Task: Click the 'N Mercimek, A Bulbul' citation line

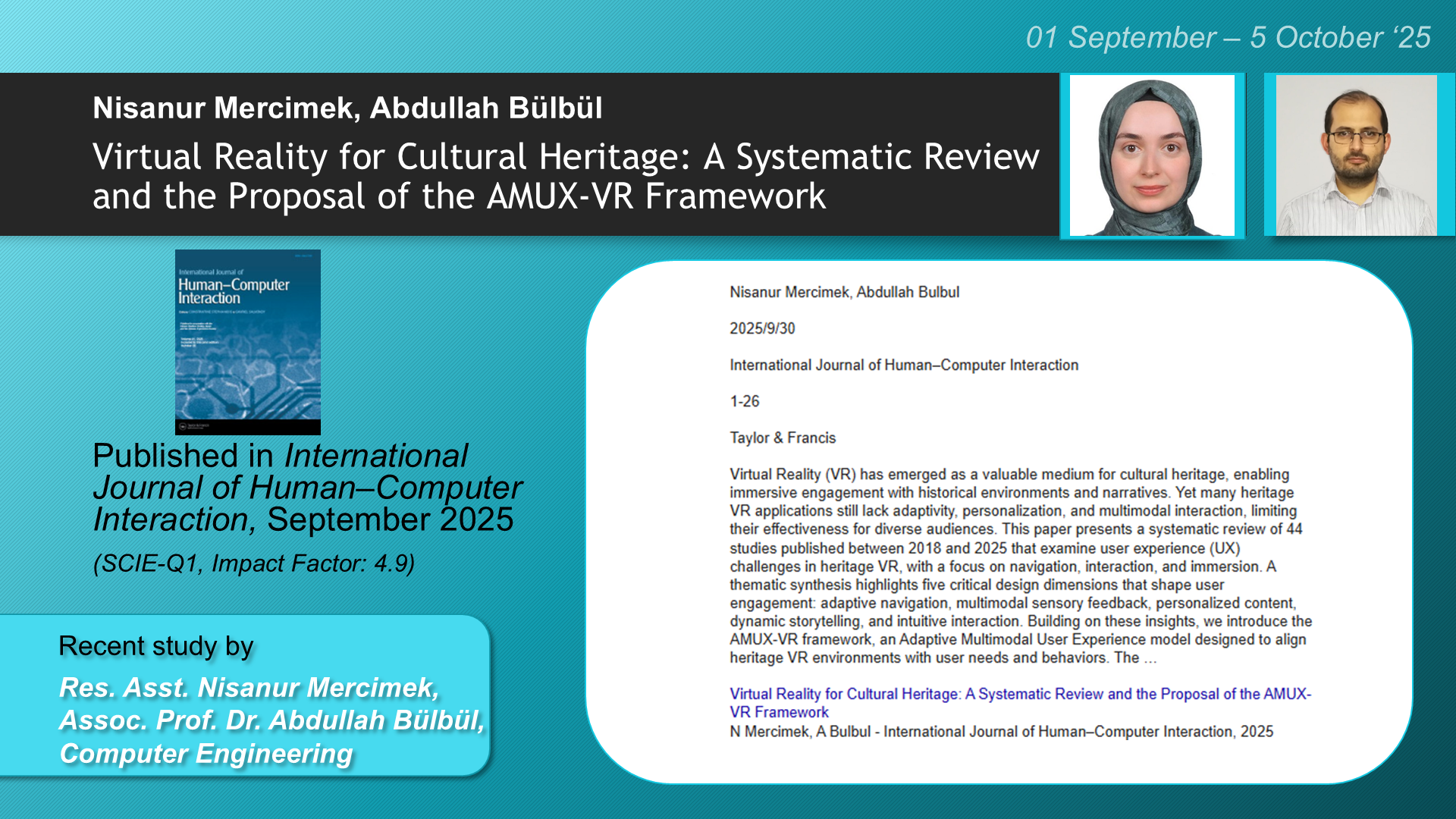Action: [x=1000, y=732]
